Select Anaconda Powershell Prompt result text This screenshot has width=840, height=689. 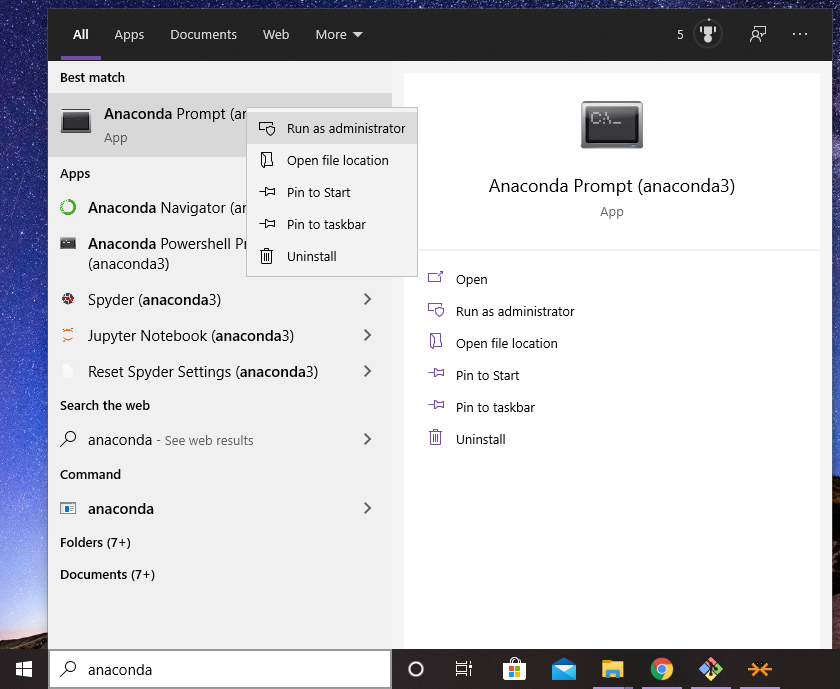pyautogui.click(x=167, y=253)
